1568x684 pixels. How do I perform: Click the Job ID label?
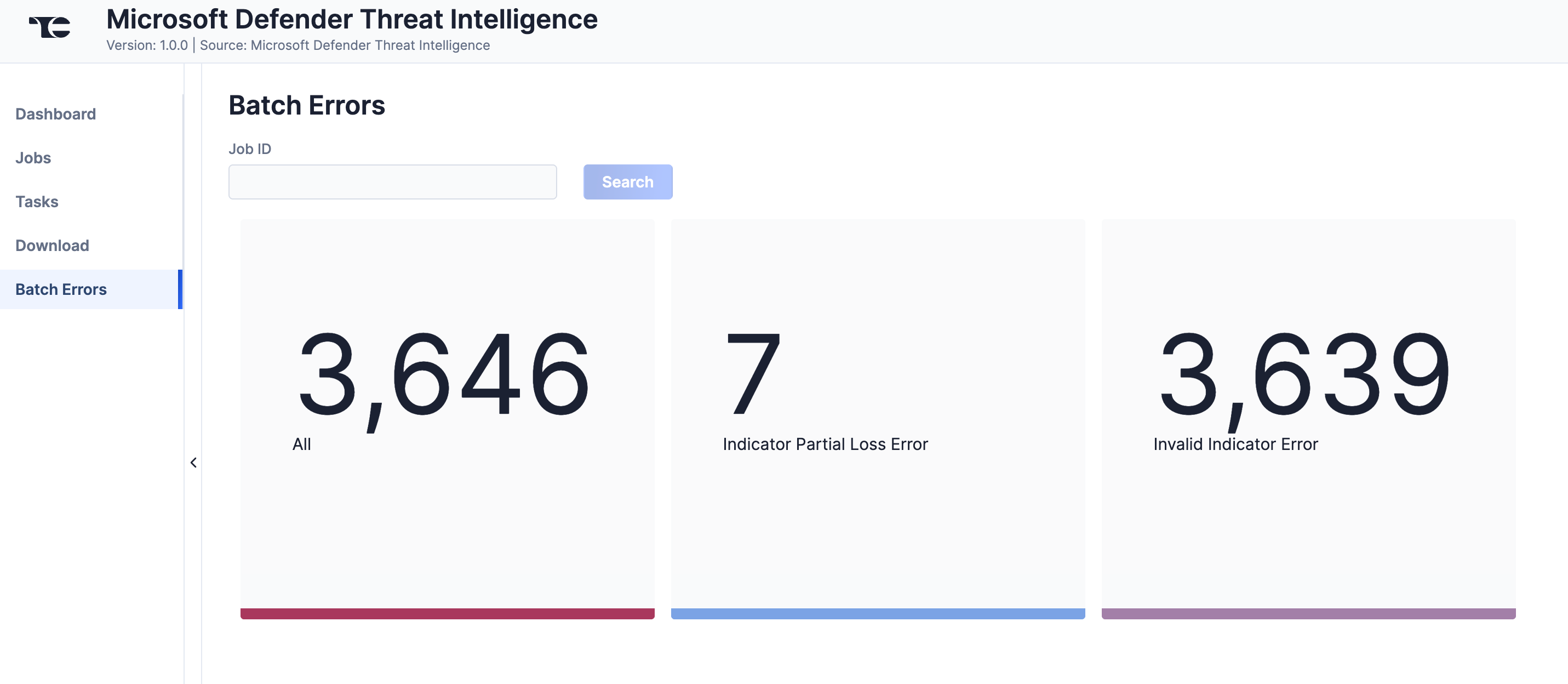[x=250, y=149]
